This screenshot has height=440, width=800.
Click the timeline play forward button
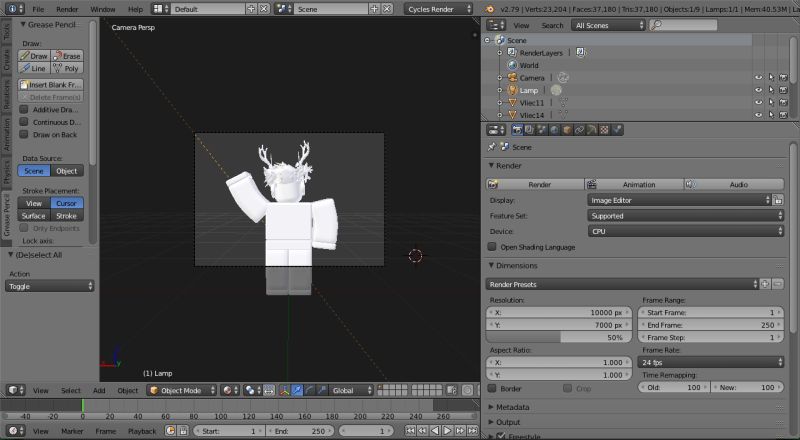[447, 431]
